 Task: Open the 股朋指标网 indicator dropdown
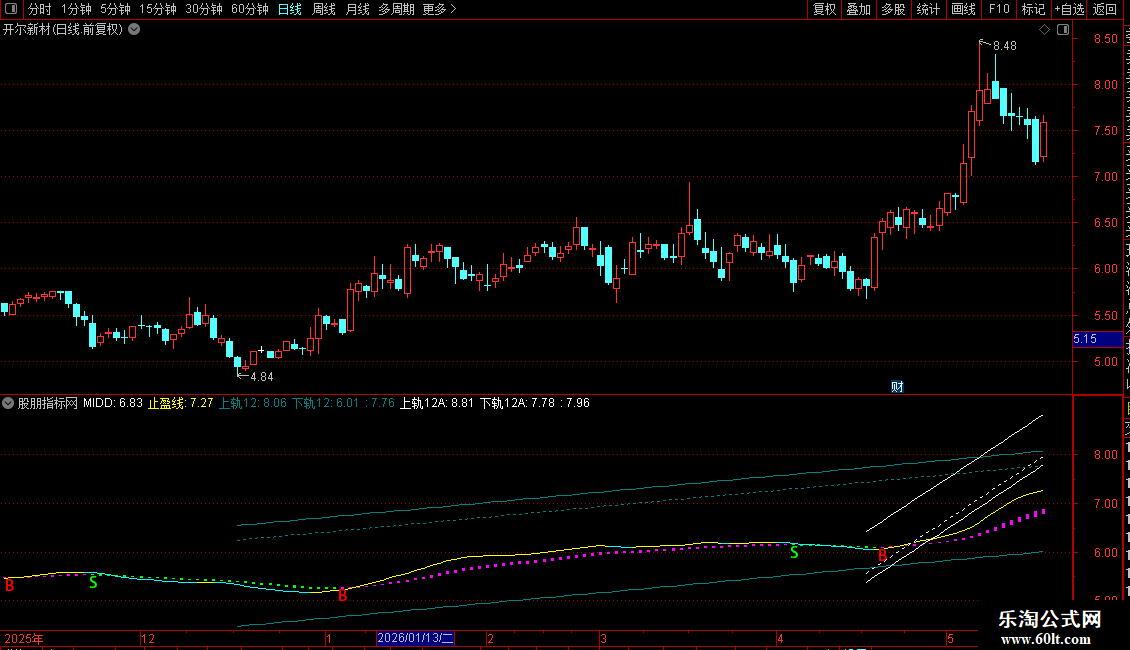point(8,403)
